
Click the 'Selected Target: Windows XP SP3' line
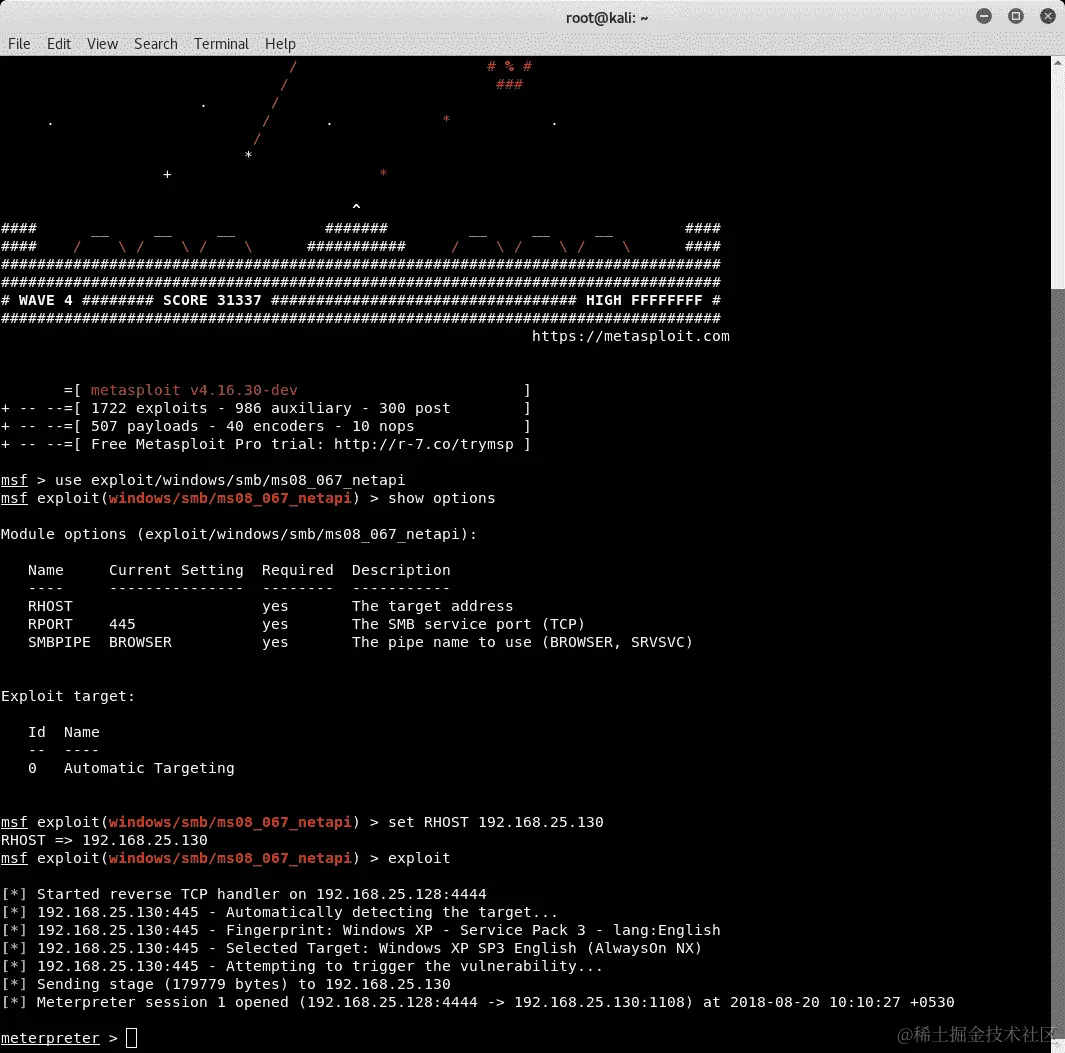click(351, 948)
